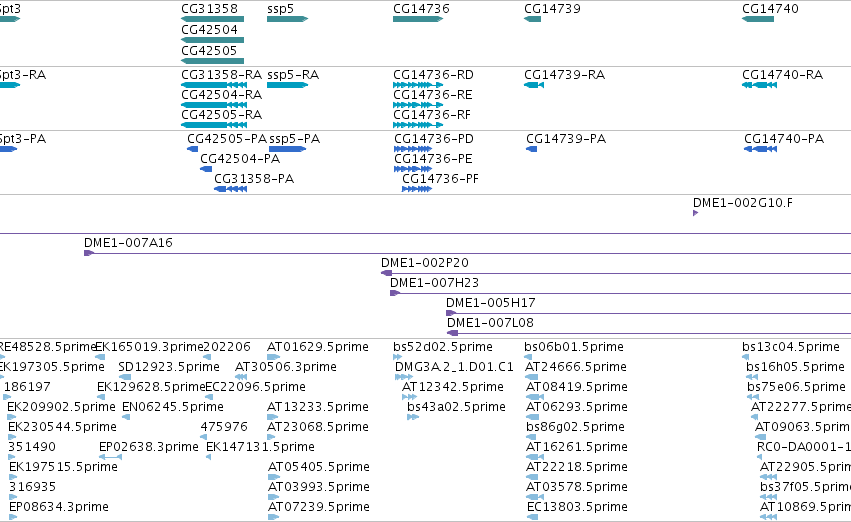Click clone DME1-007L08 label

pyautogui.click(x=491, y=323)
